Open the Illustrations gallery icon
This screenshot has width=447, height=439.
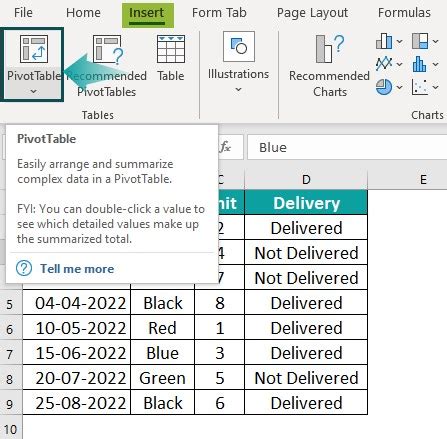tap(239, 47)
